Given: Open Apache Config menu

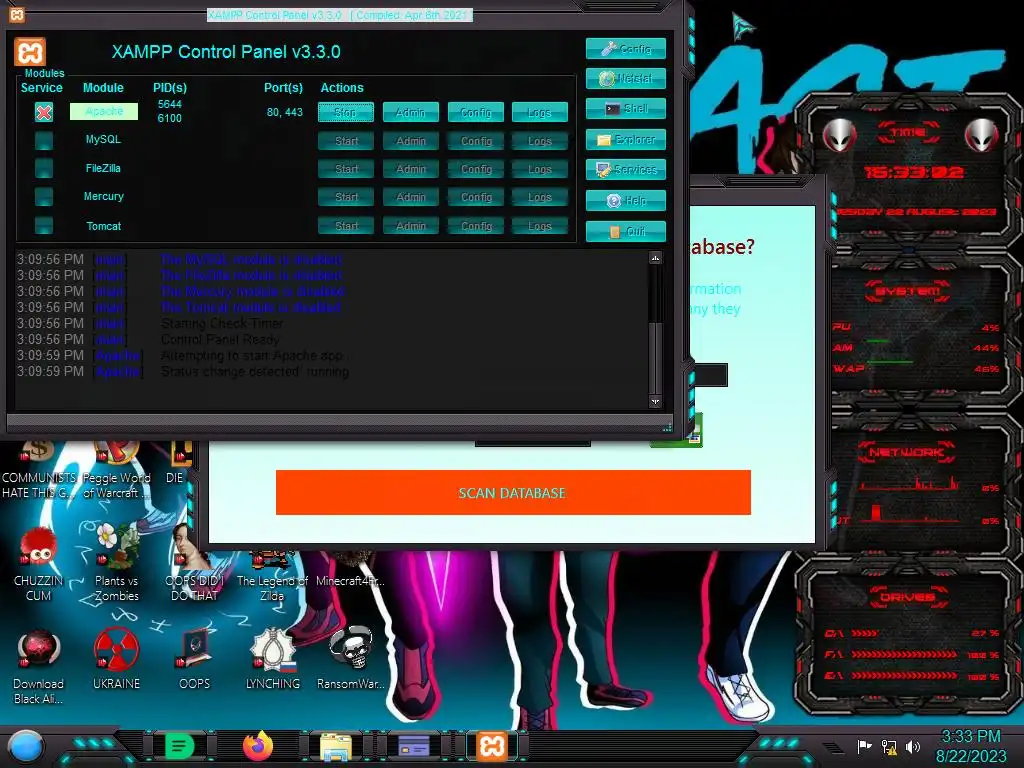Looking at the screenshot, I should (475, 112).
